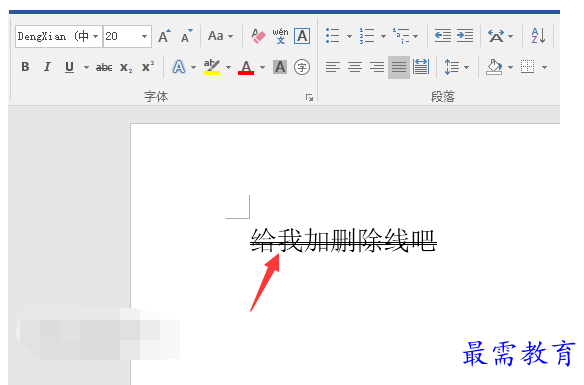The width and height of the screenshot is (584, 385).
Task: Click the Increase Font Size icon
Action: pos(164,36)
